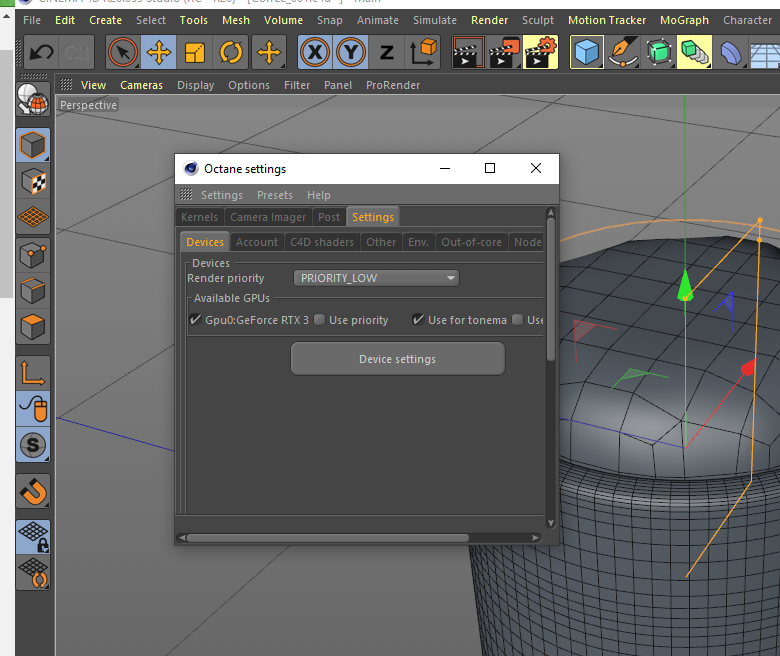Click the Planar Workplane icon

coord(33,573)
